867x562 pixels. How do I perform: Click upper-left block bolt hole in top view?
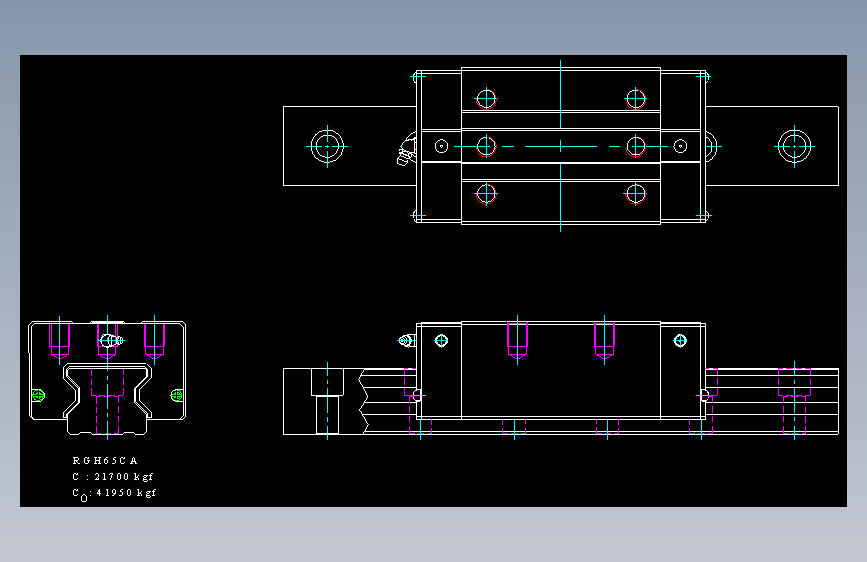click(x=486, y=99)
